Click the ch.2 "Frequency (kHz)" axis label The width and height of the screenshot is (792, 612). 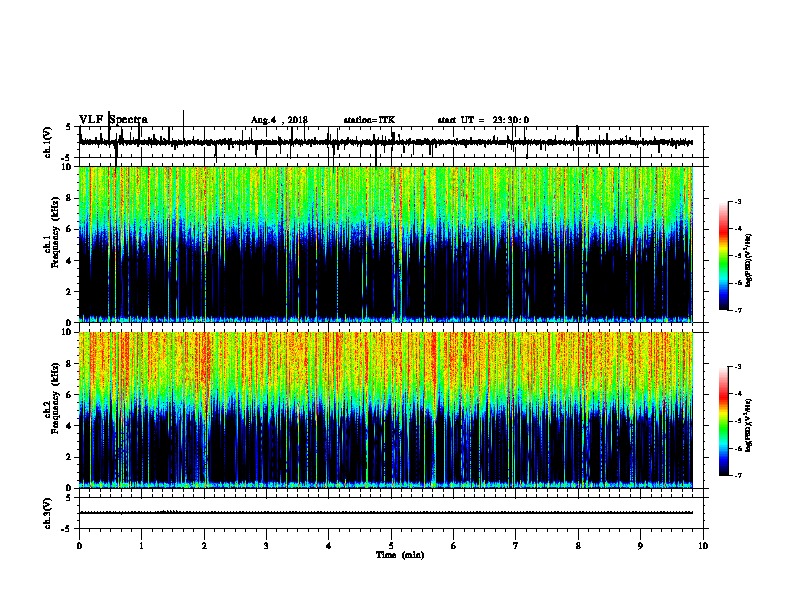[55, 398]
